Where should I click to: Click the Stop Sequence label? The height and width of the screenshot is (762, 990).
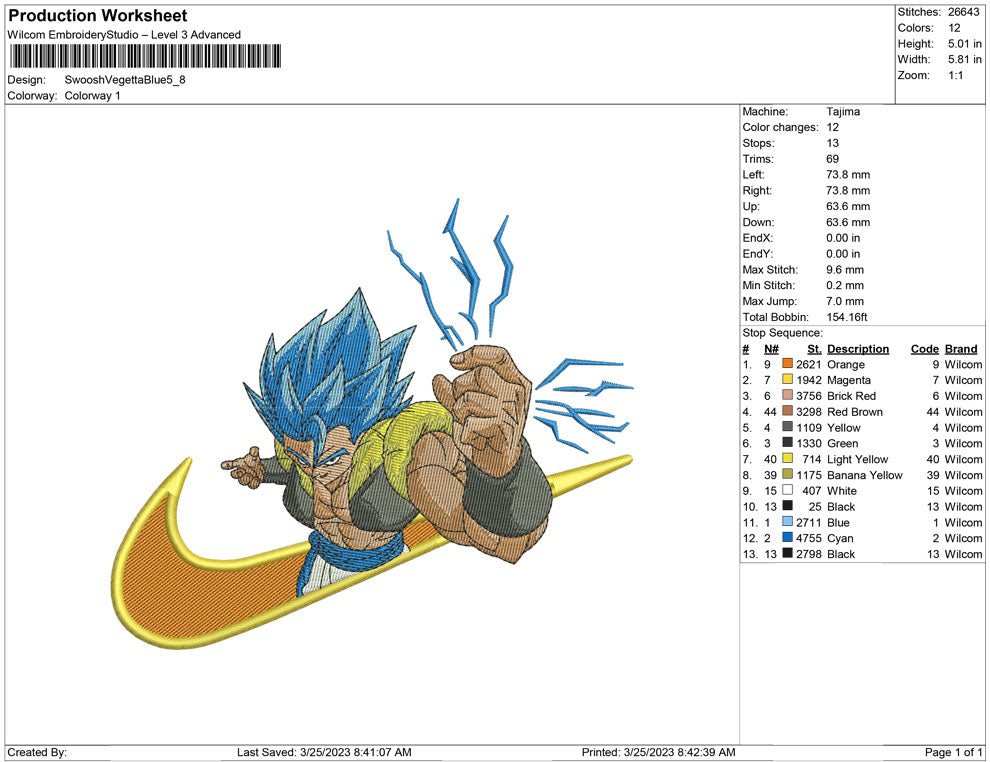coord(782,333)
